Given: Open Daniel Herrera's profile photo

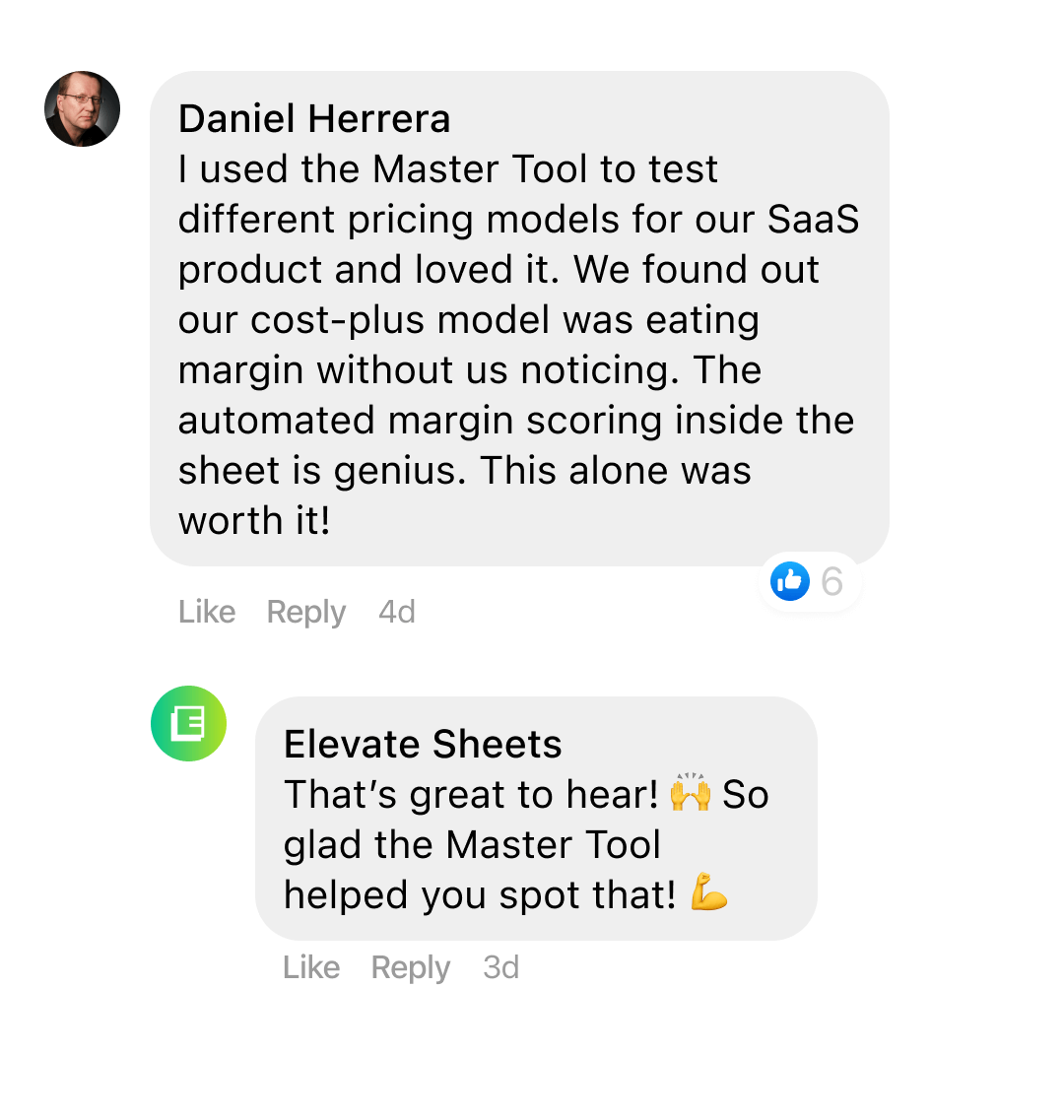Looking at the screenshot, I should [83, 109].
